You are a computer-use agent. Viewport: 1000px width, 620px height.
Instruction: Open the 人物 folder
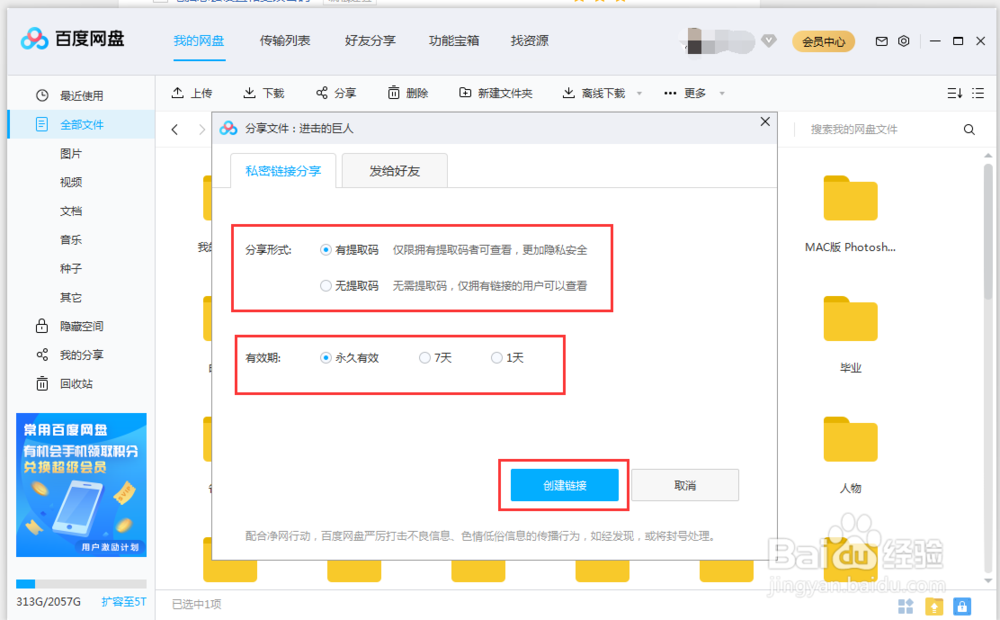(850, 455)
